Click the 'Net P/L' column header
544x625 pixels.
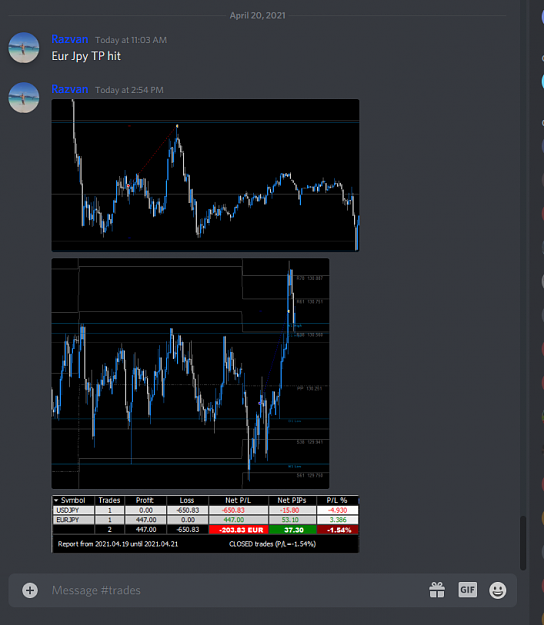(238, 500)
